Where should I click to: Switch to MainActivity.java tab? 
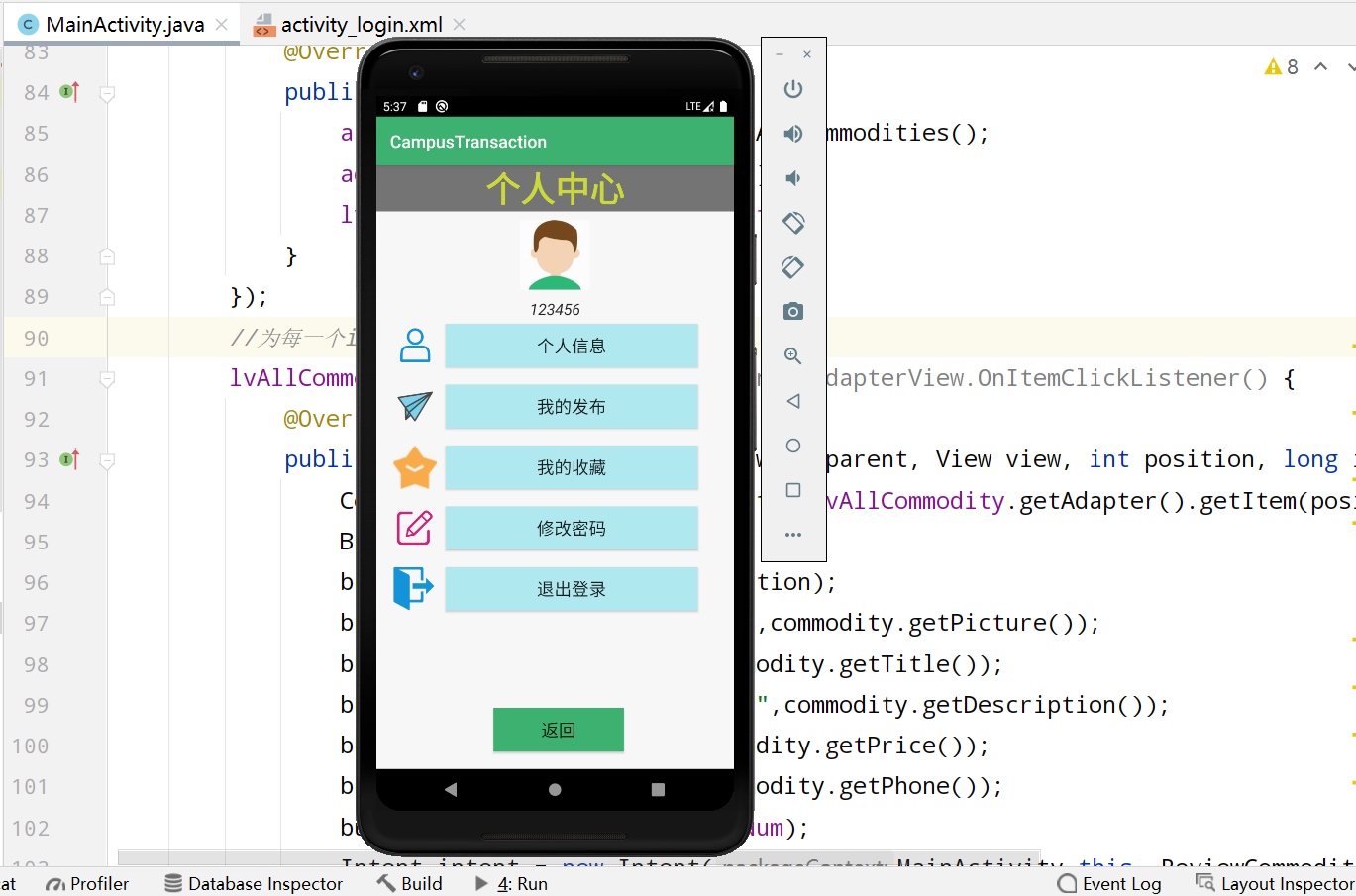pyautogui.click(x=125, y=24)
